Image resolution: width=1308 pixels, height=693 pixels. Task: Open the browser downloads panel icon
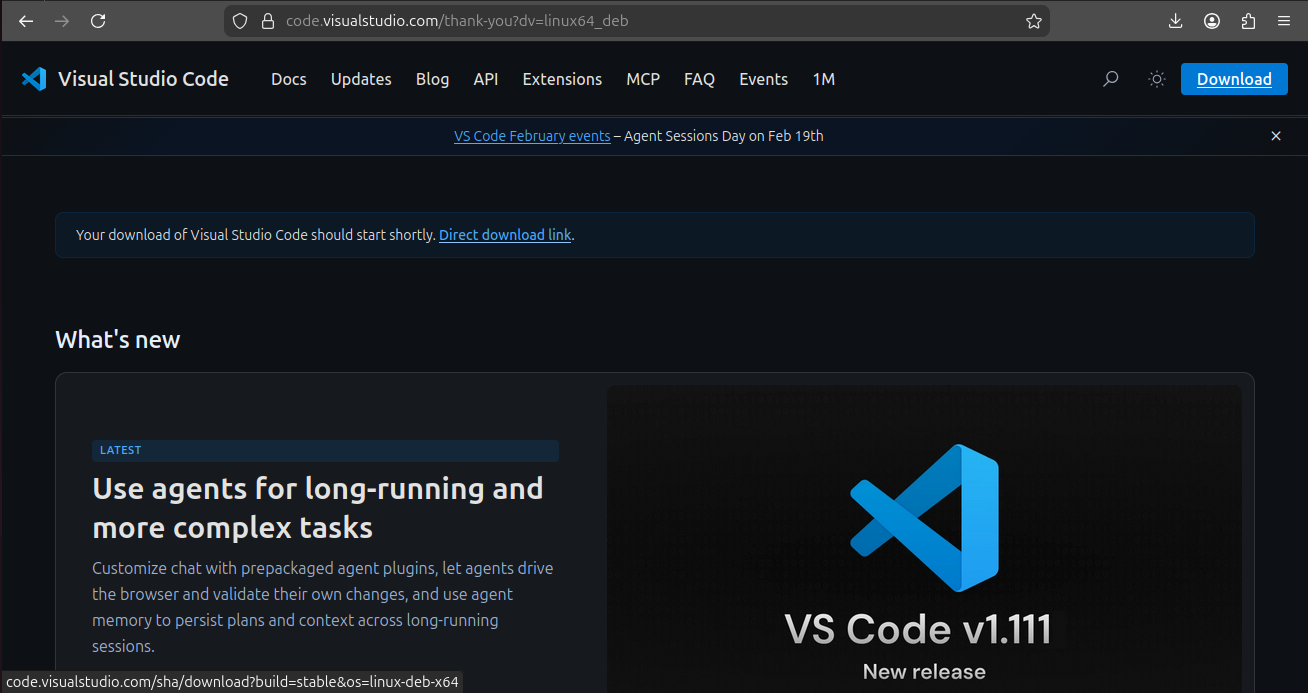[1176, 21]
